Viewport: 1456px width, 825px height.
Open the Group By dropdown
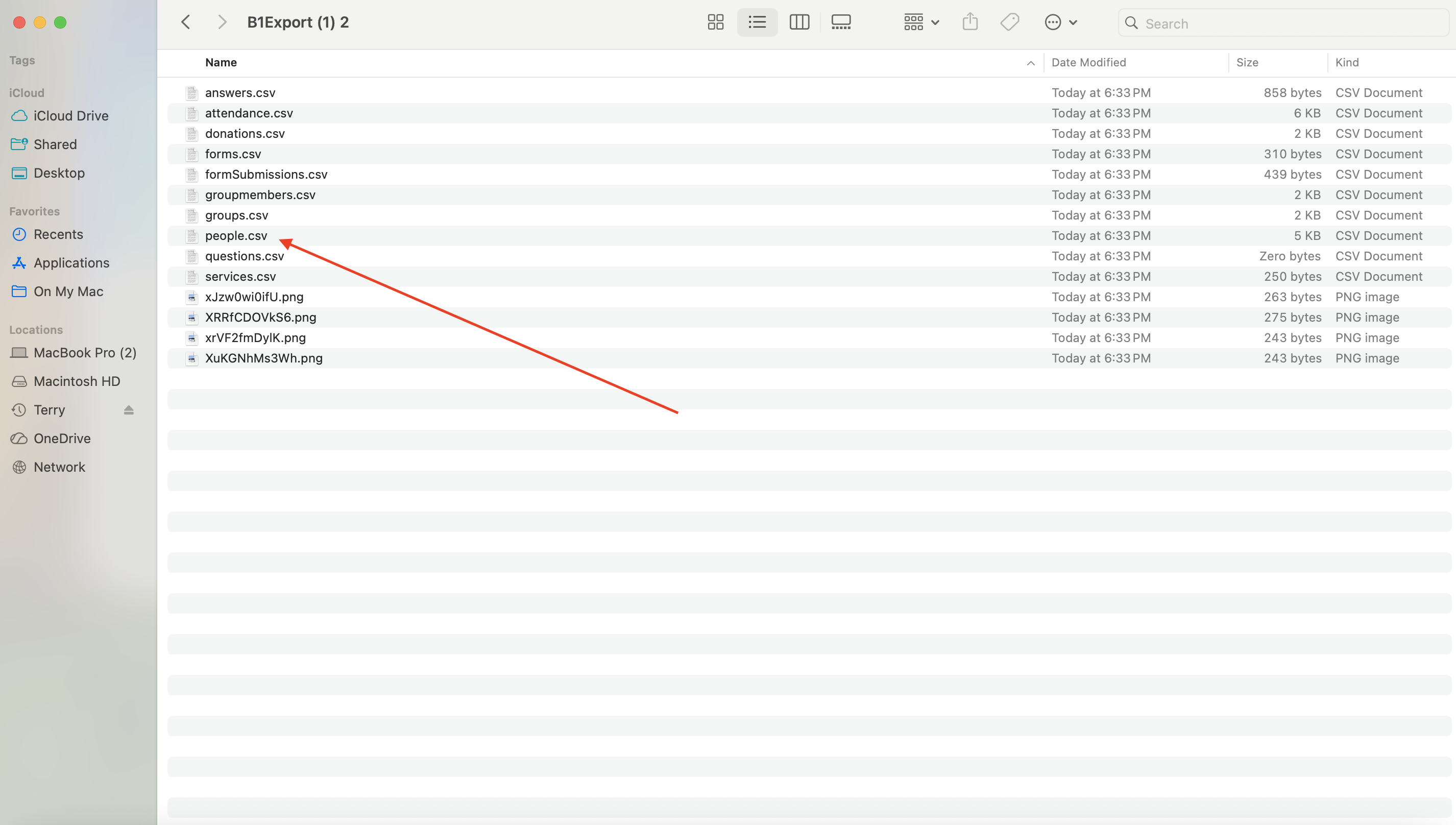(x=921, y=22)
